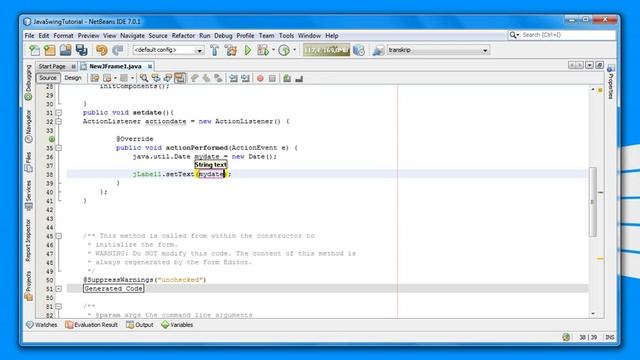Open the Watches panel
This screenshot has height=360, width=640.
tap(42, 325)
